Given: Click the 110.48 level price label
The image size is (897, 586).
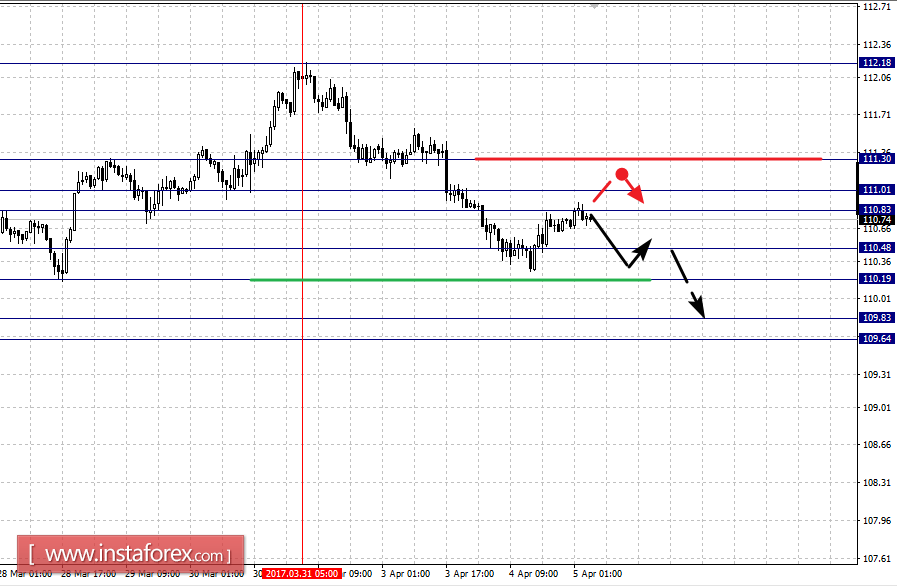Looking at the screenshot, I should coord(876,248).
